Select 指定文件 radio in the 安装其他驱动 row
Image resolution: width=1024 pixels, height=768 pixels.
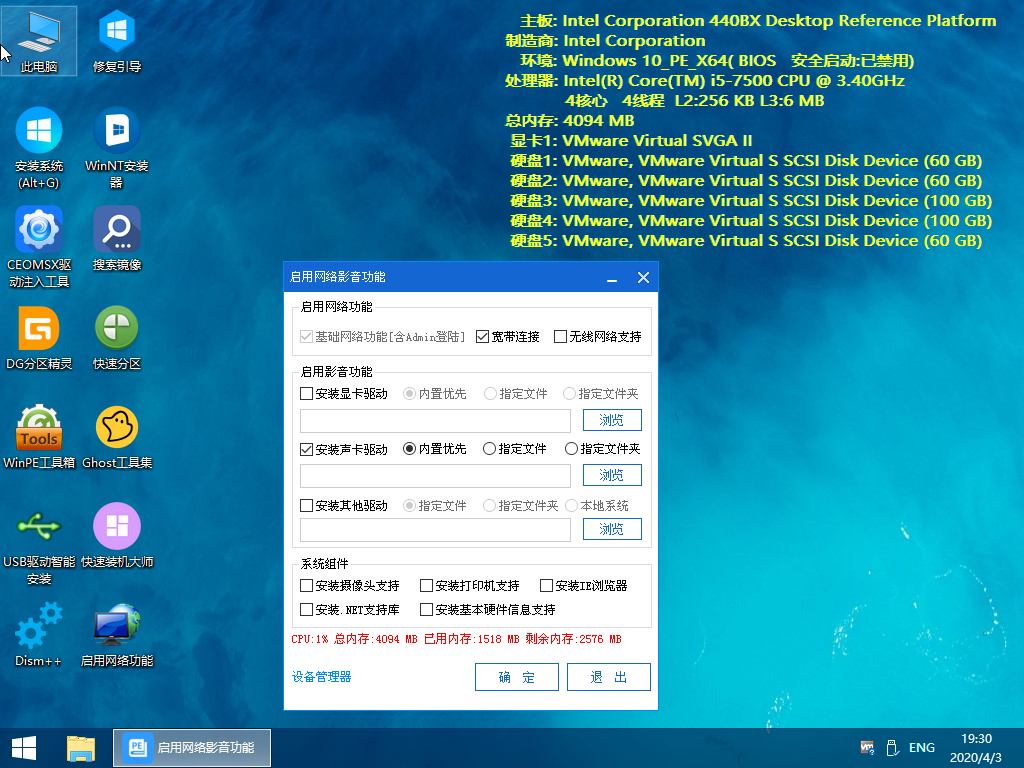pyautogui.click(x=409, y=505)
